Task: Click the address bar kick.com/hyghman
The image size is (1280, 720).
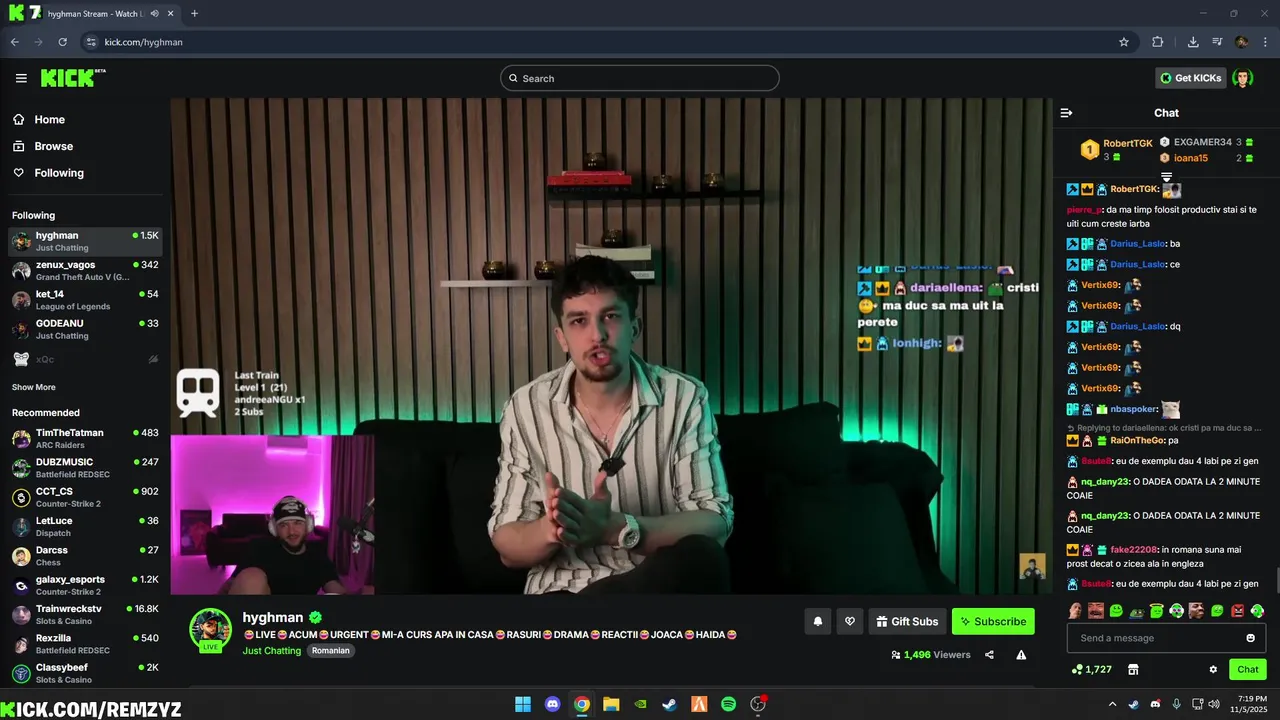Action: [608, 42]
